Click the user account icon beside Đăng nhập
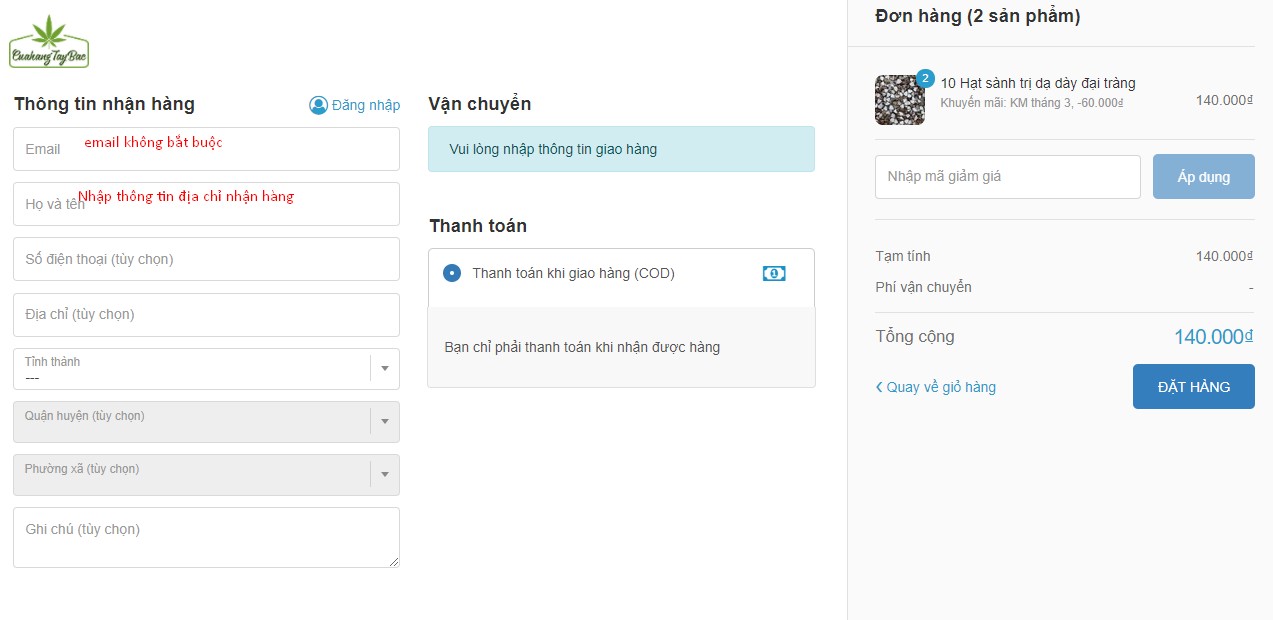This screenshot has height=620, width=1273. [318, 105]
